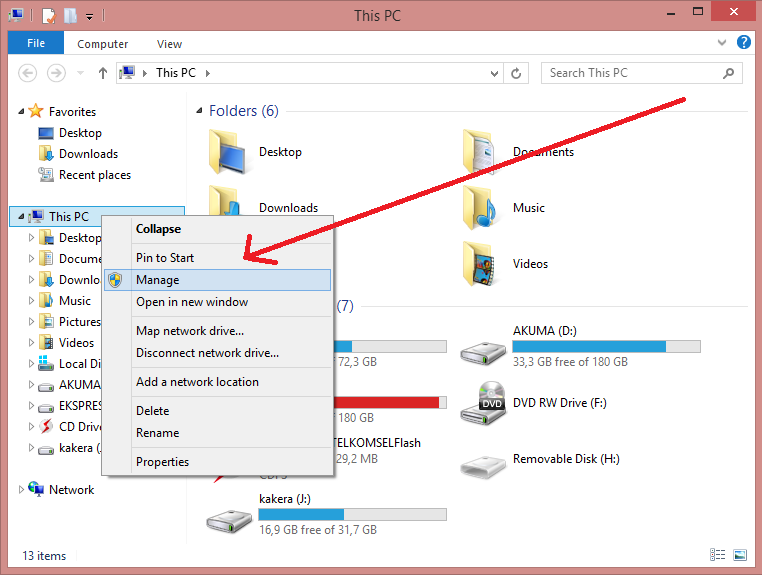Click the Search This PC field
Image resolution: width=762 pixels, height=575 pixels.
pos(641,73)
